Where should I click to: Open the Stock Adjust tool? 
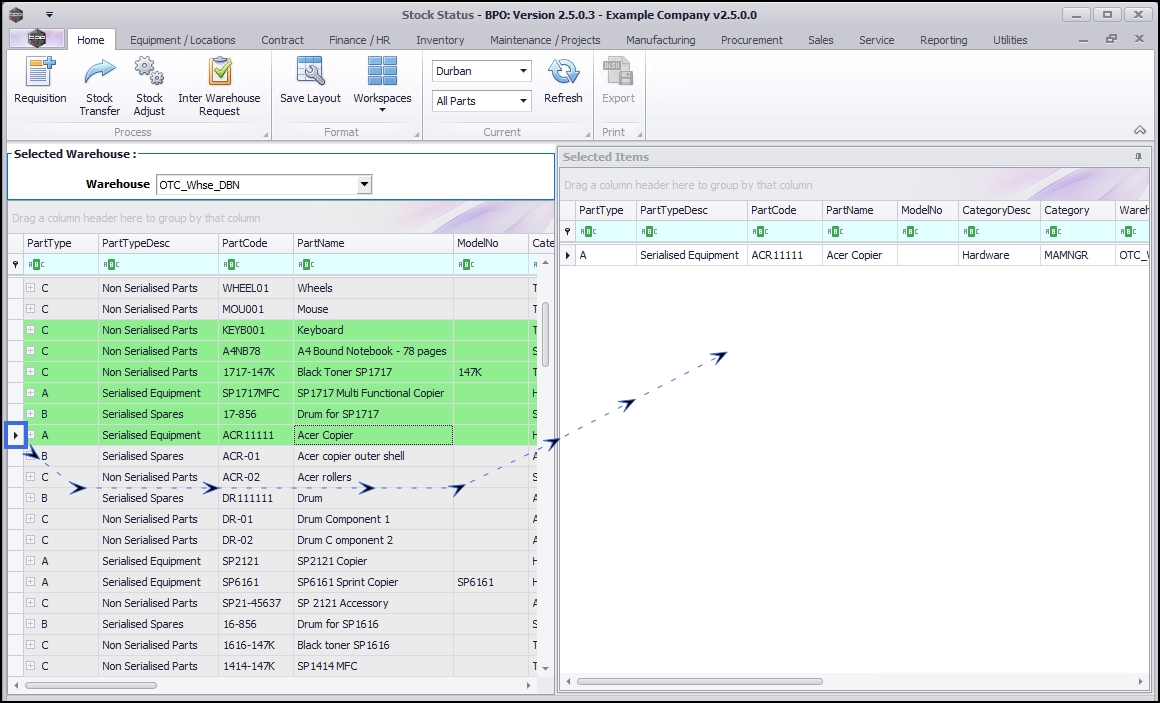point(149,87)
